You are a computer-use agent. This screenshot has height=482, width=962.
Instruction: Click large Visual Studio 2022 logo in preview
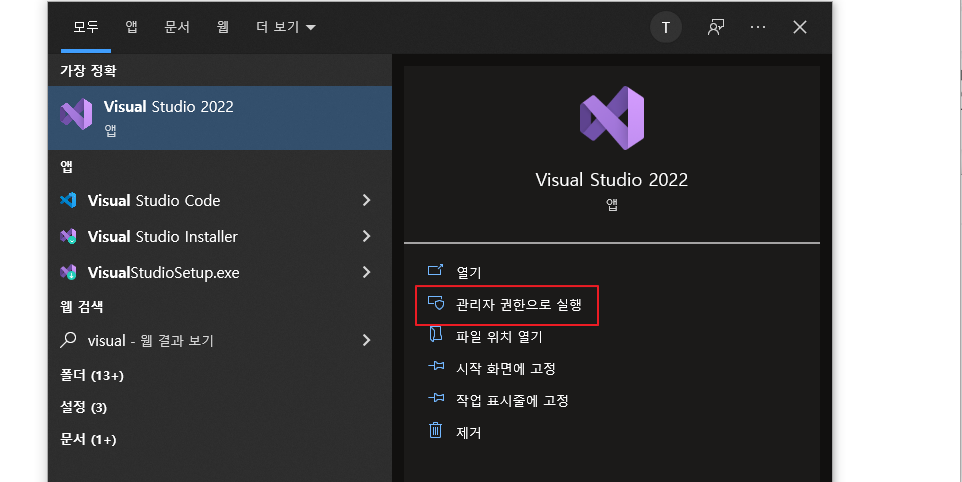click(612, 118)
